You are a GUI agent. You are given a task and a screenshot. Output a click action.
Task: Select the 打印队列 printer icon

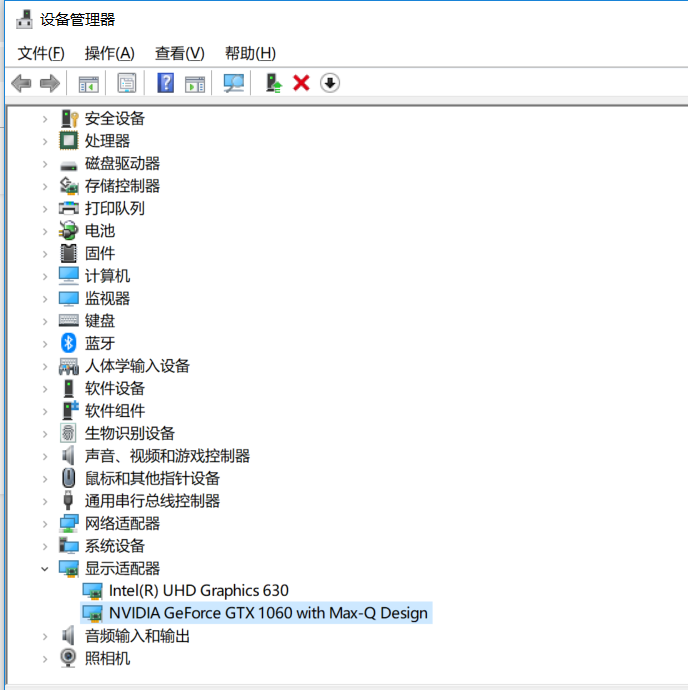[x=69, y=208]
